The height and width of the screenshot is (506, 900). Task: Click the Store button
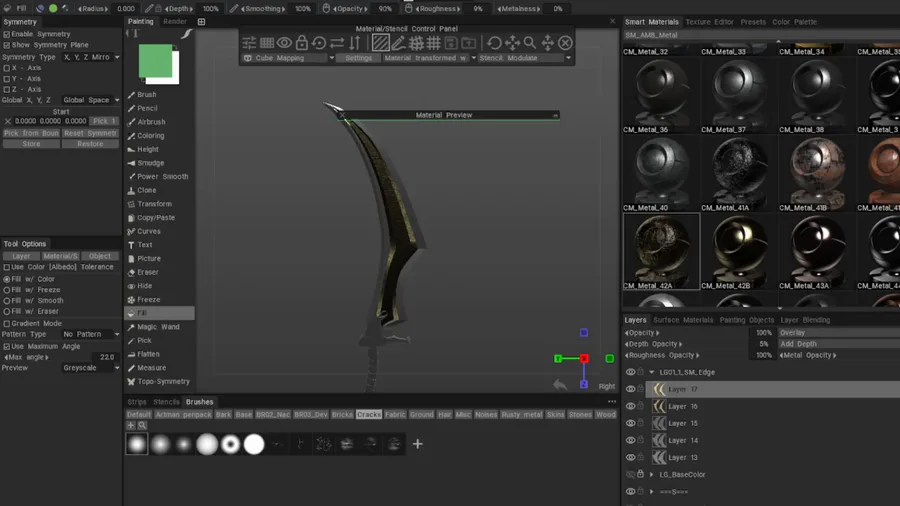31,144
